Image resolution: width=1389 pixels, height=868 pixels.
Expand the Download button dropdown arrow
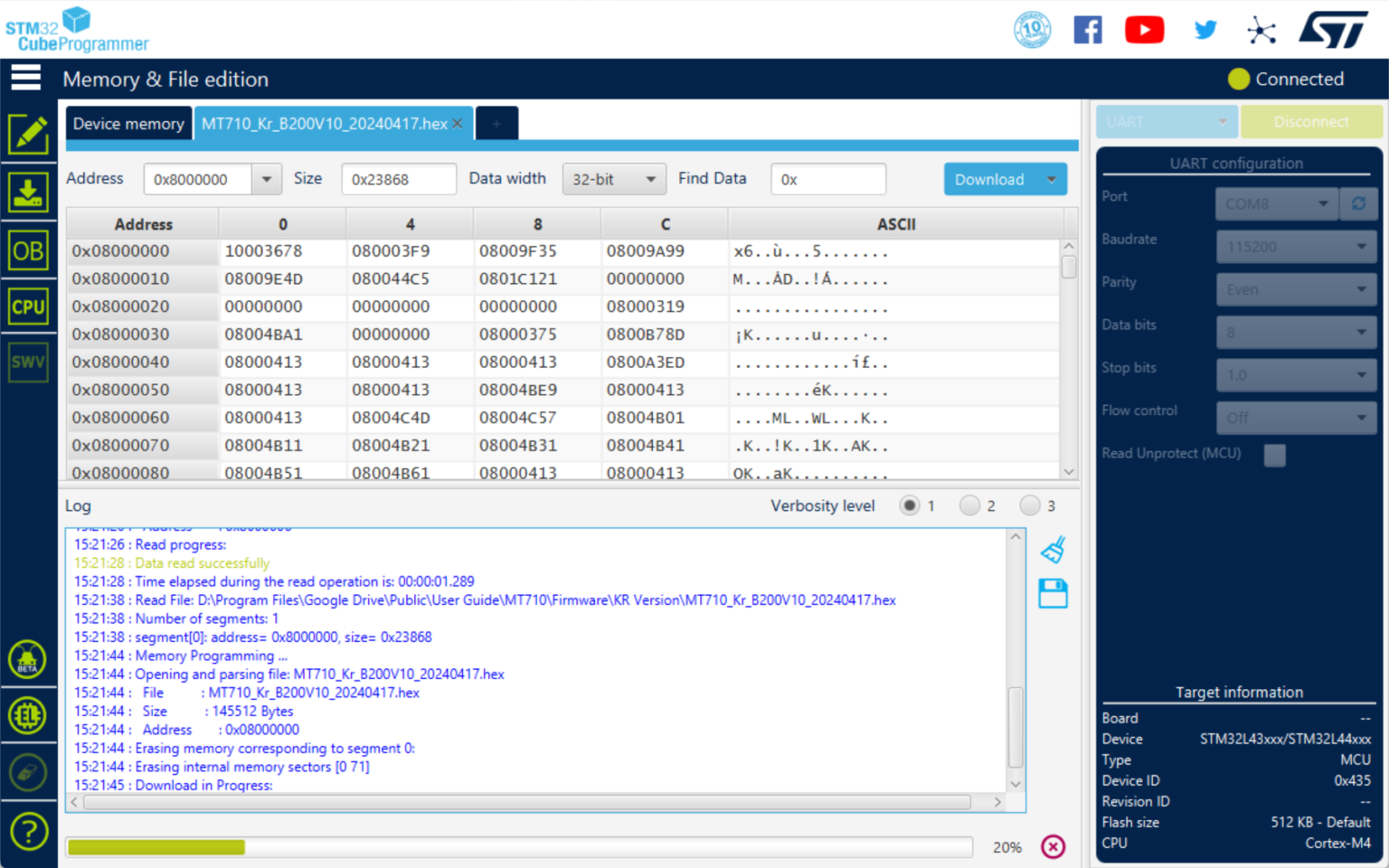click(x=1051, y=179)
